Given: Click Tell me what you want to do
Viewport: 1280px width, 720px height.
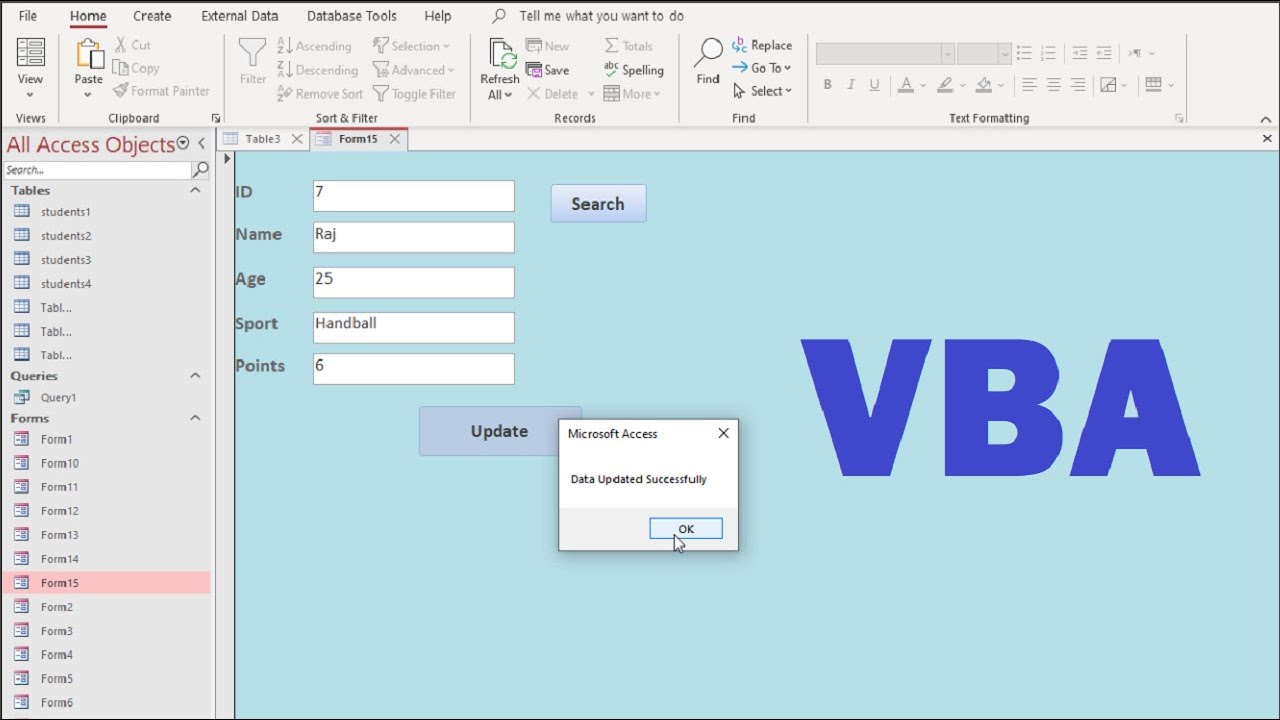Looking at the screenshot, I should click(602, 16).
